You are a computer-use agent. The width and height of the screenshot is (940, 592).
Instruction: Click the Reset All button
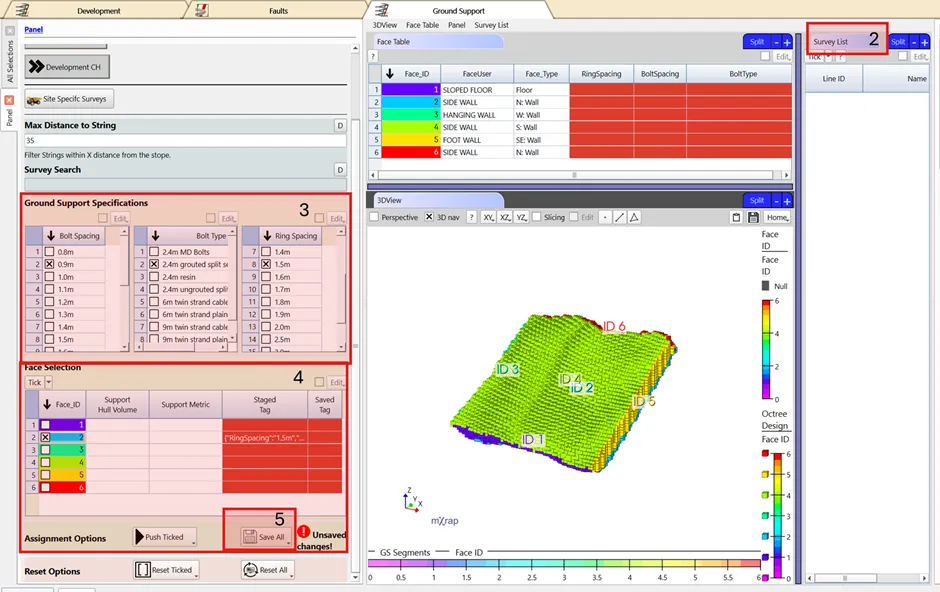(x=267, y=570)
